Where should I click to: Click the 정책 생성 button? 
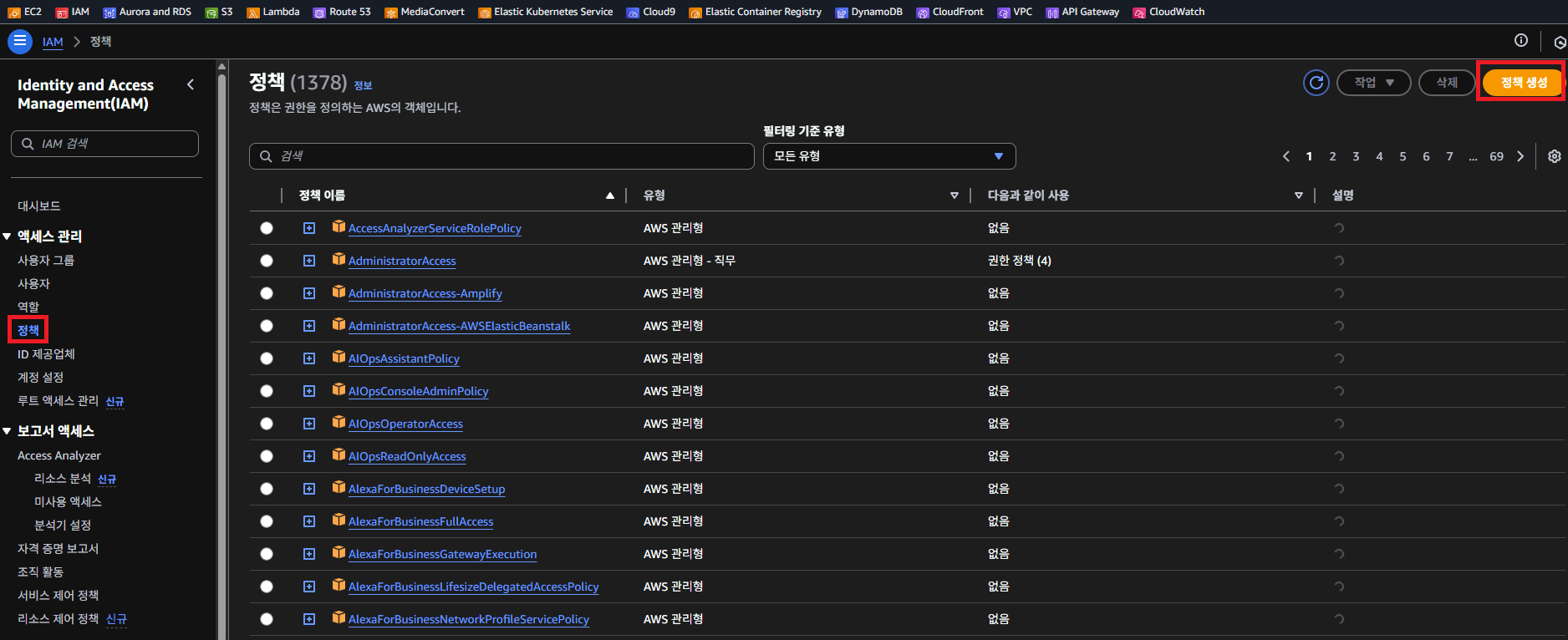click(1524, 83)
